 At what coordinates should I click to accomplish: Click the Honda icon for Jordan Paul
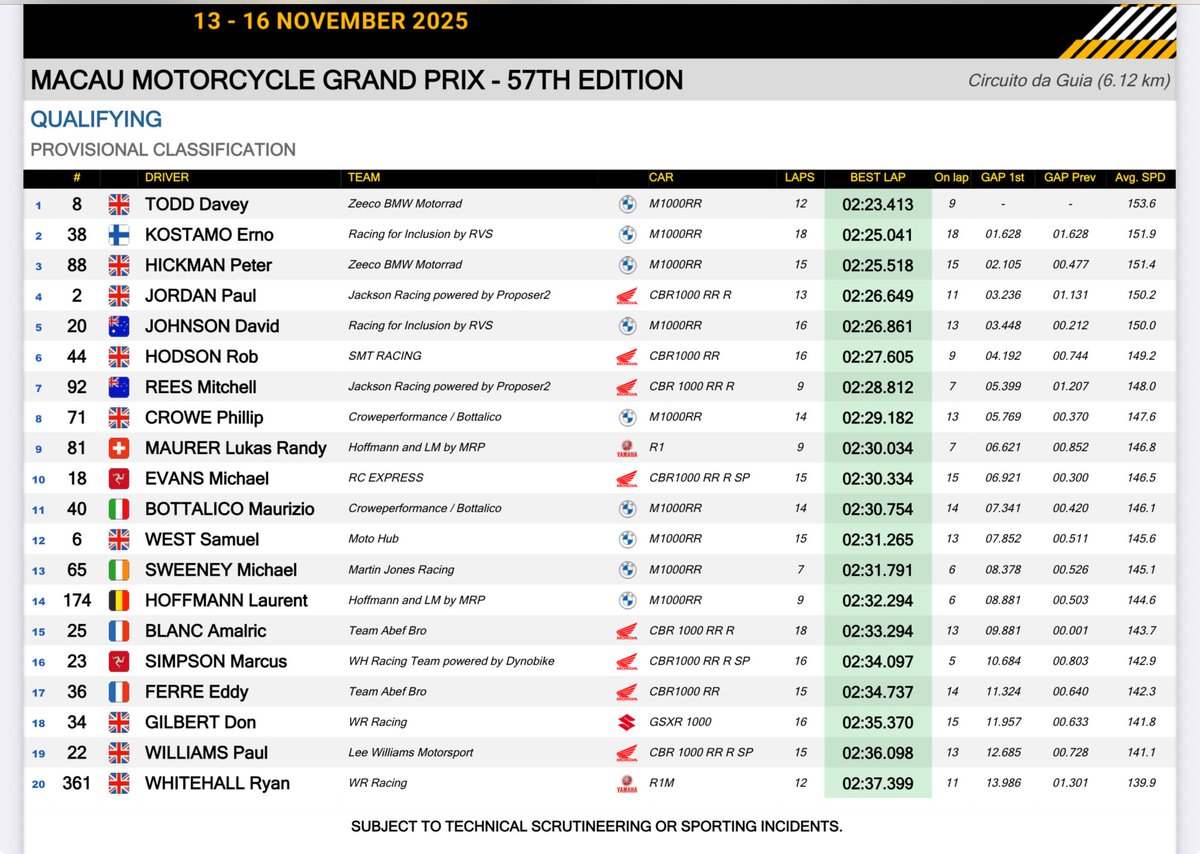tap(627, 295)
